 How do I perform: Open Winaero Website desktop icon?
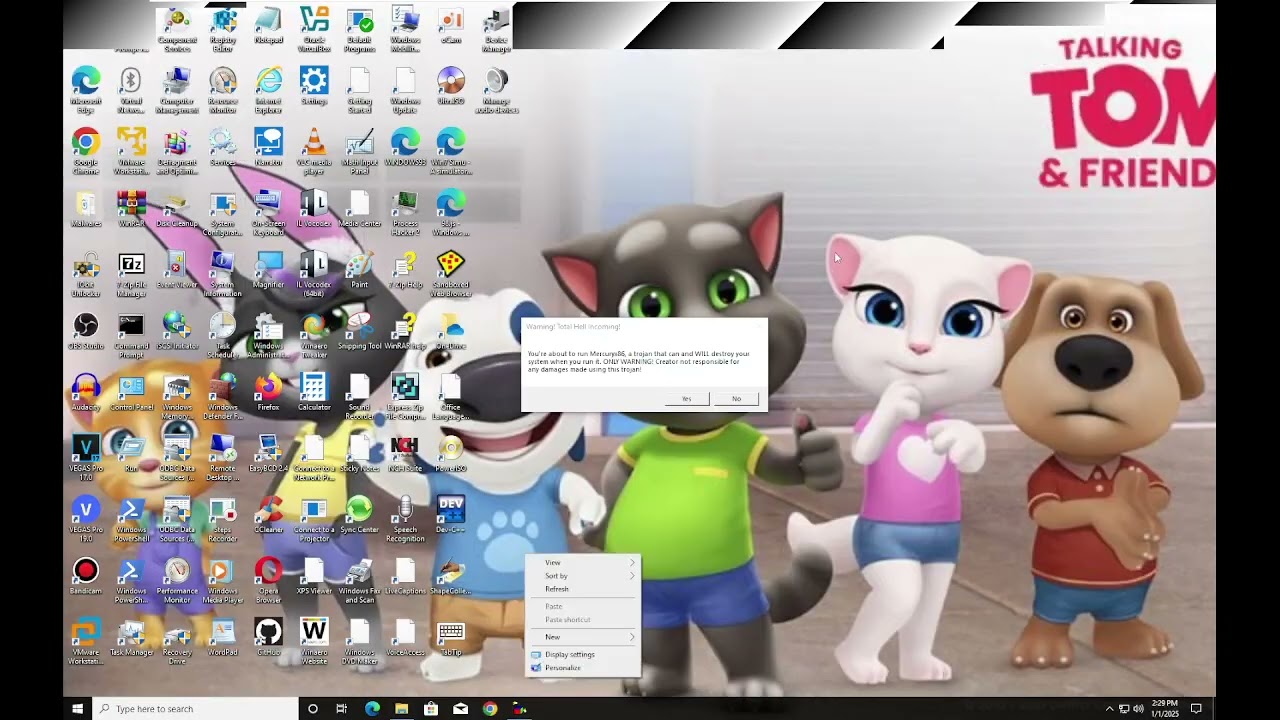[x=314, y=640]
